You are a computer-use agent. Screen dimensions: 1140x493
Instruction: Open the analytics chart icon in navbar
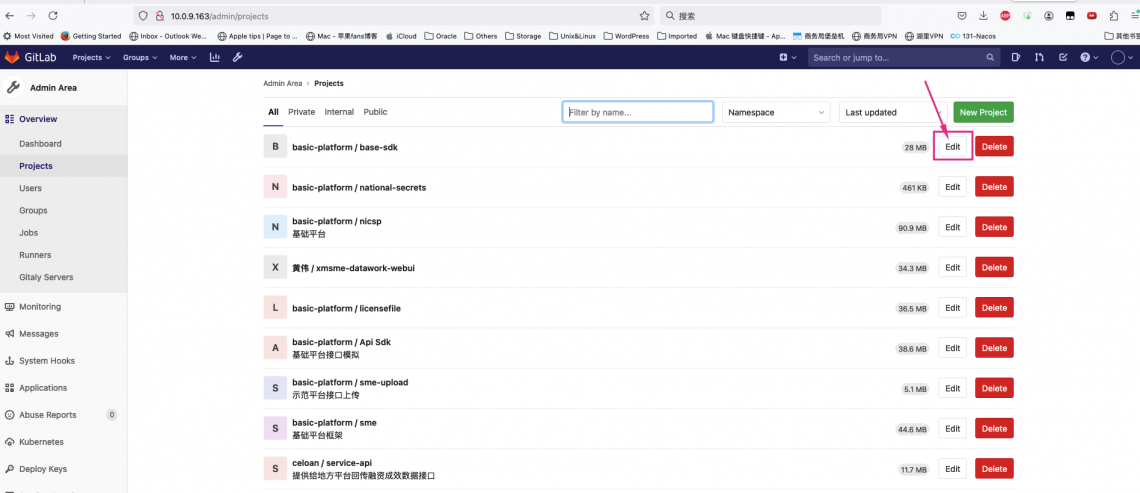215,57
